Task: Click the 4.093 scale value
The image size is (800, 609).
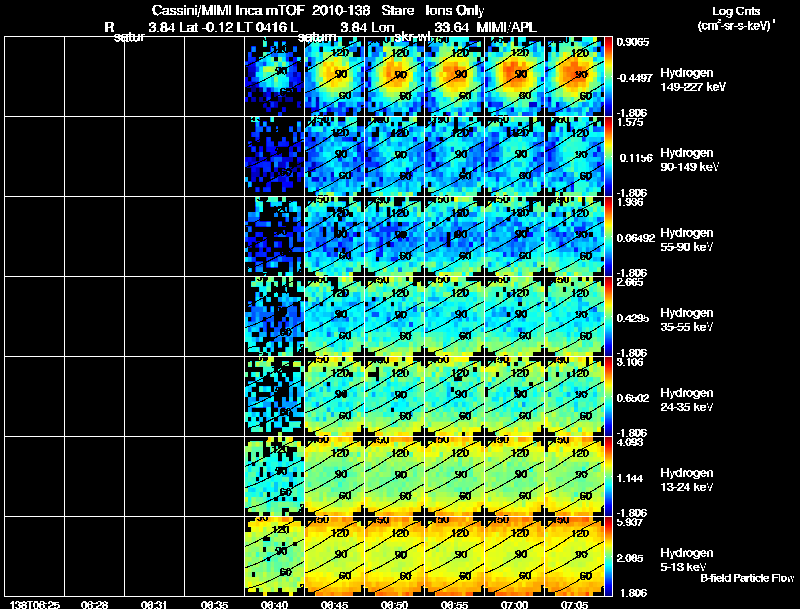Action: pyautogui.click(x=630, y=443)
